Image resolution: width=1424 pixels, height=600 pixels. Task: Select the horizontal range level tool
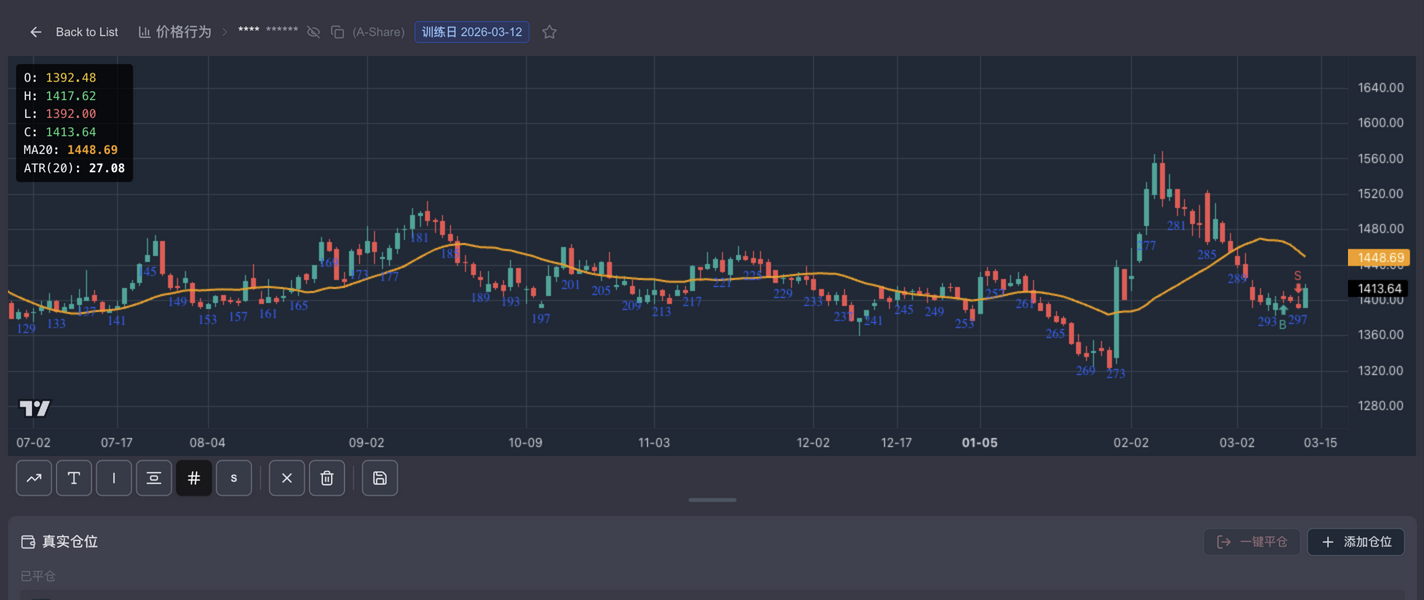click(154, 478)
